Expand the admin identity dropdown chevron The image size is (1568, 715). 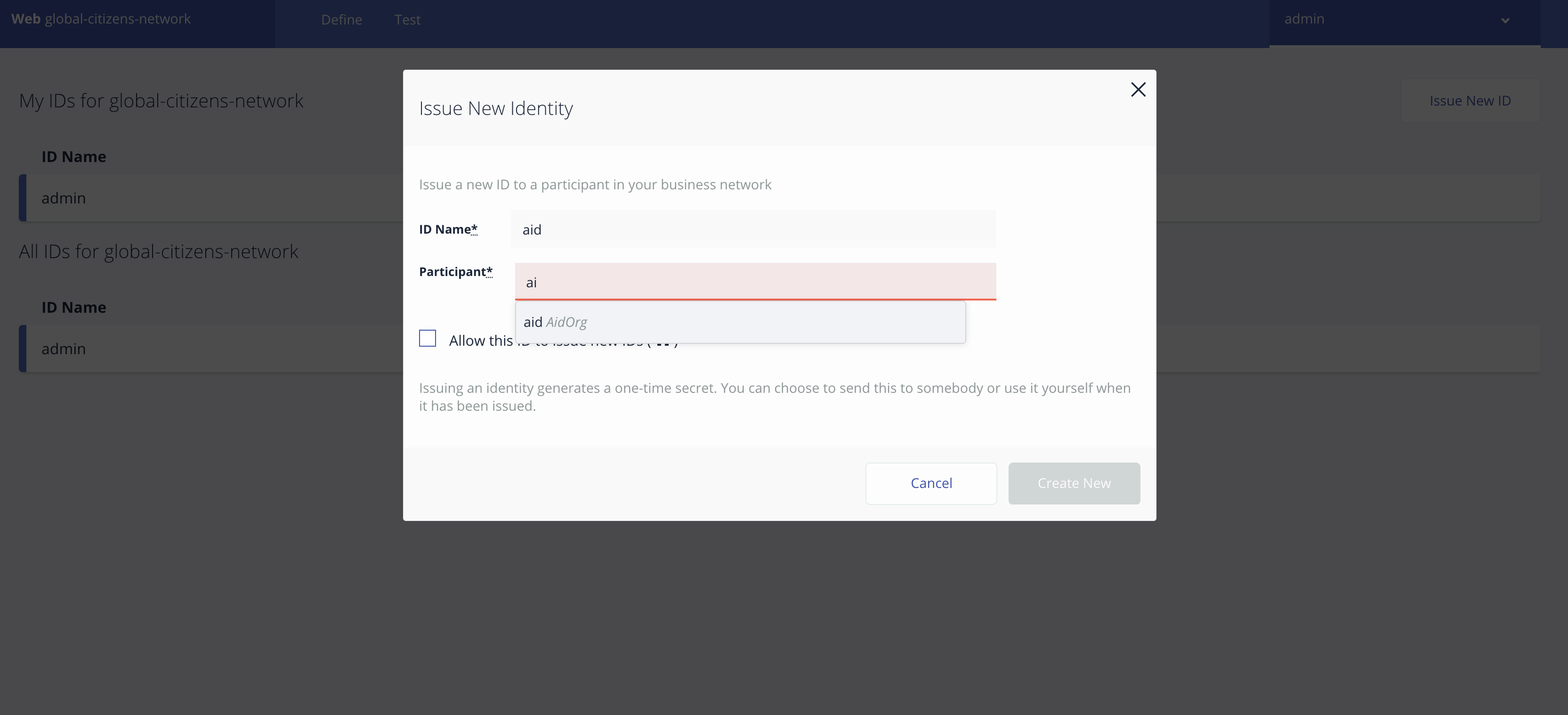(x=1505, y=20)
